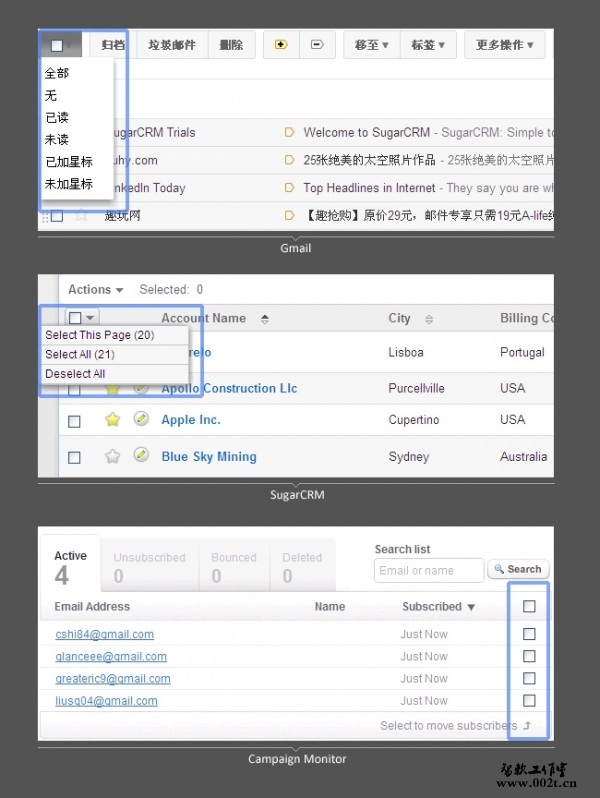Click Gmail 归档 archive button
Screen dimensions: 600x798
(x=112, y=45)
